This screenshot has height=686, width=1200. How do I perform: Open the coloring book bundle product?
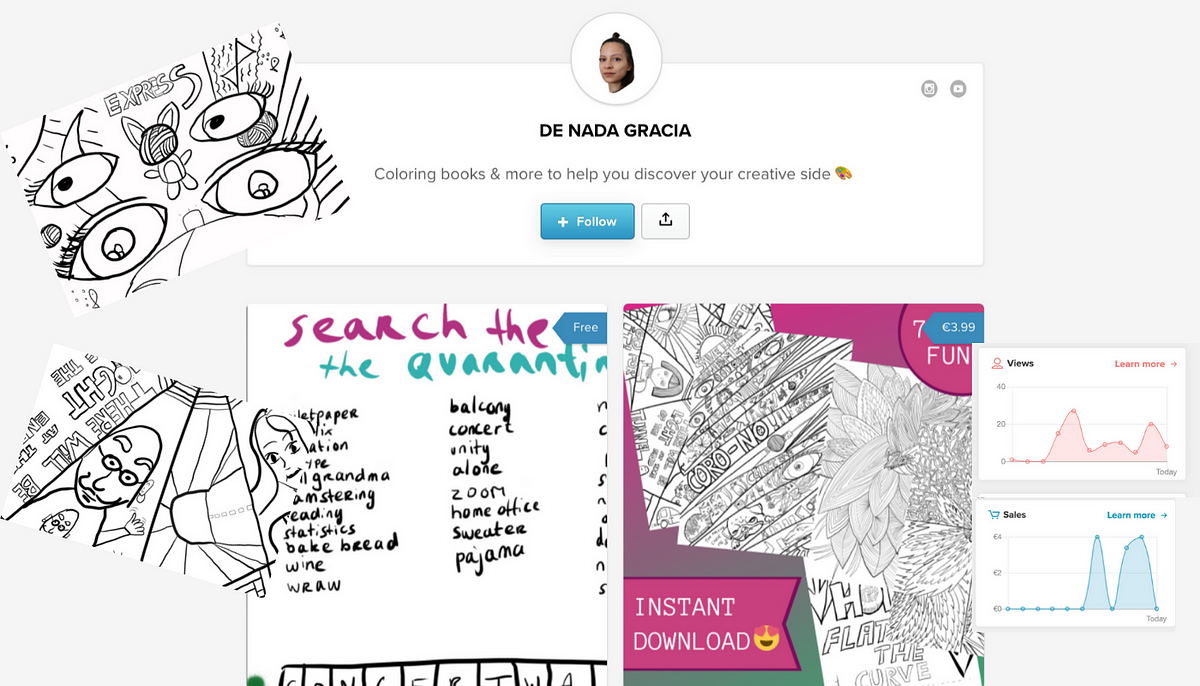coord(803,495)
